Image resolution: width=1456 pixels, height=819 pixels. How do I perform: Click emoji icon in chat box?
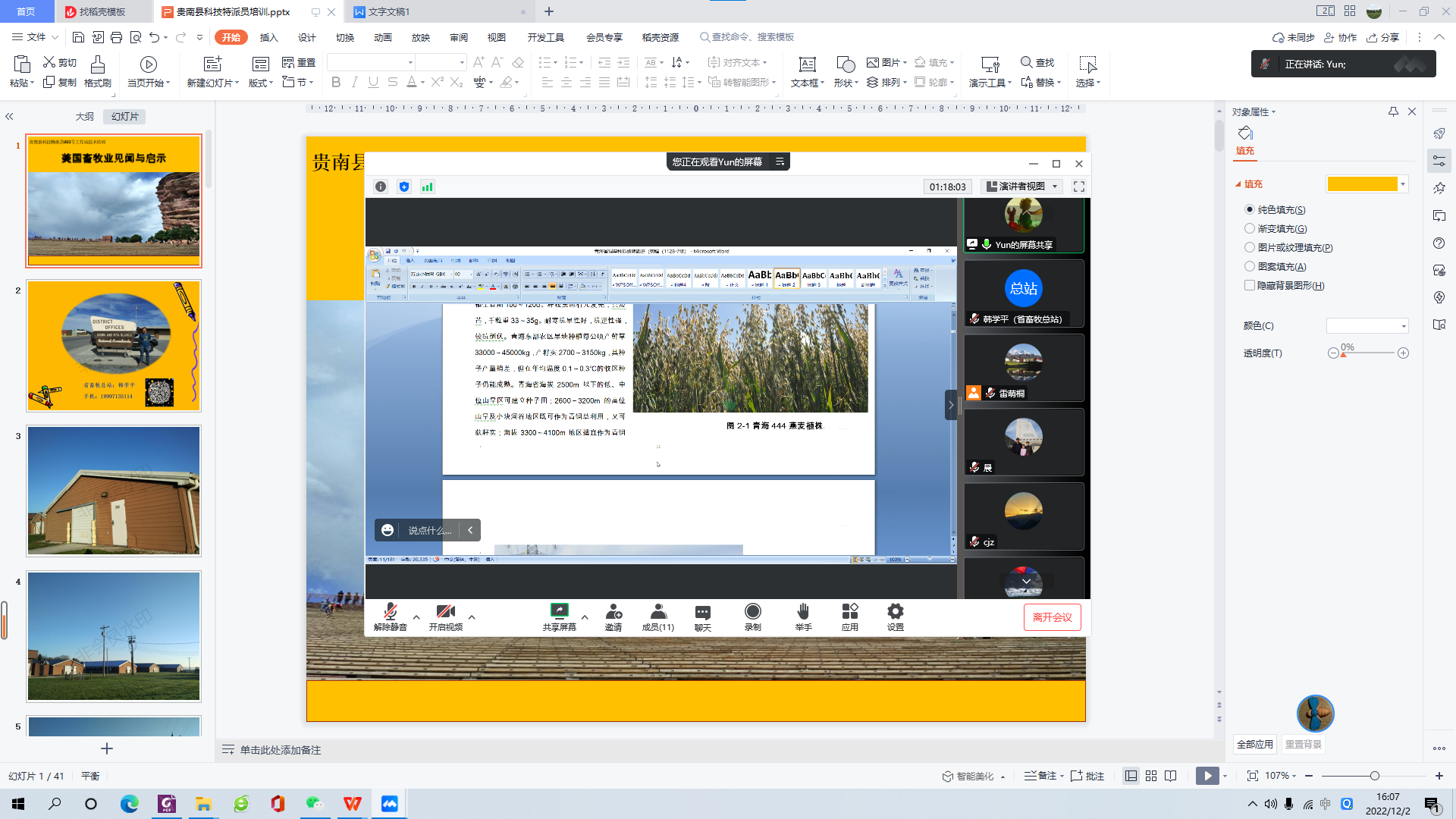[388, 530]
